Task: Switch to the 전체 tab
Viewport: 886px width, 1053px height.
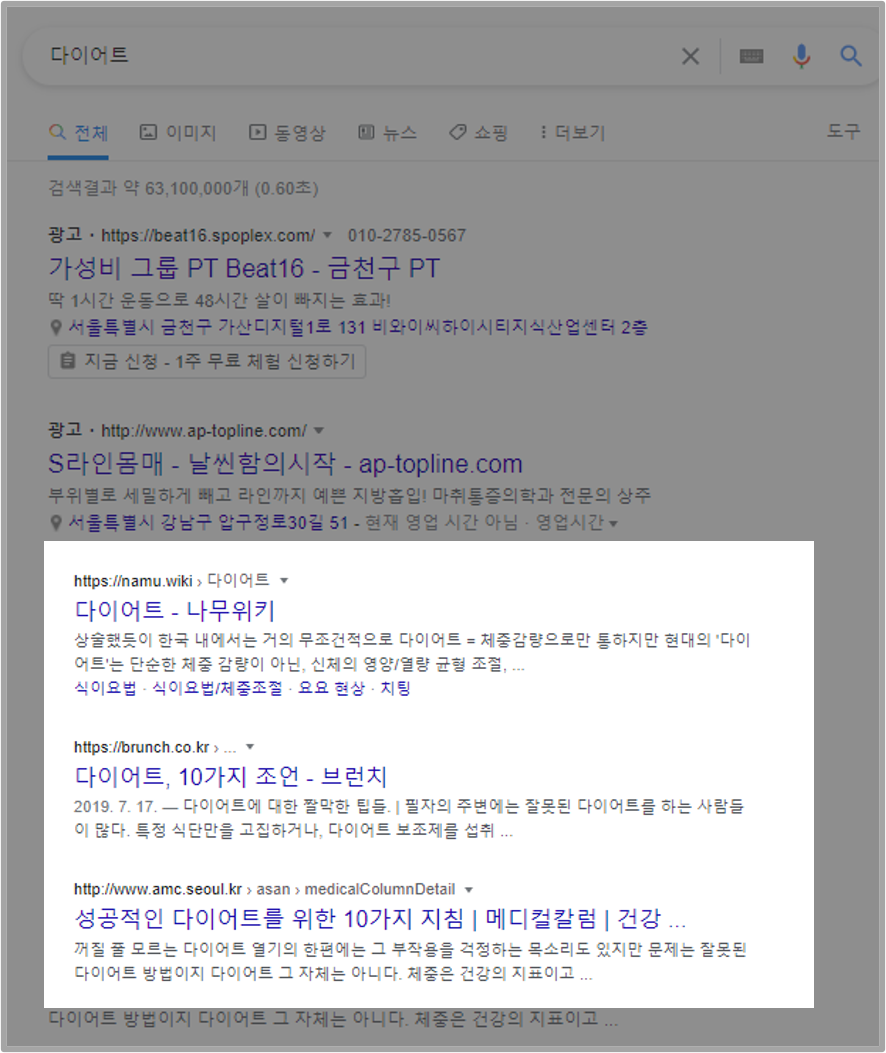Action: click(x=78, y=131)
